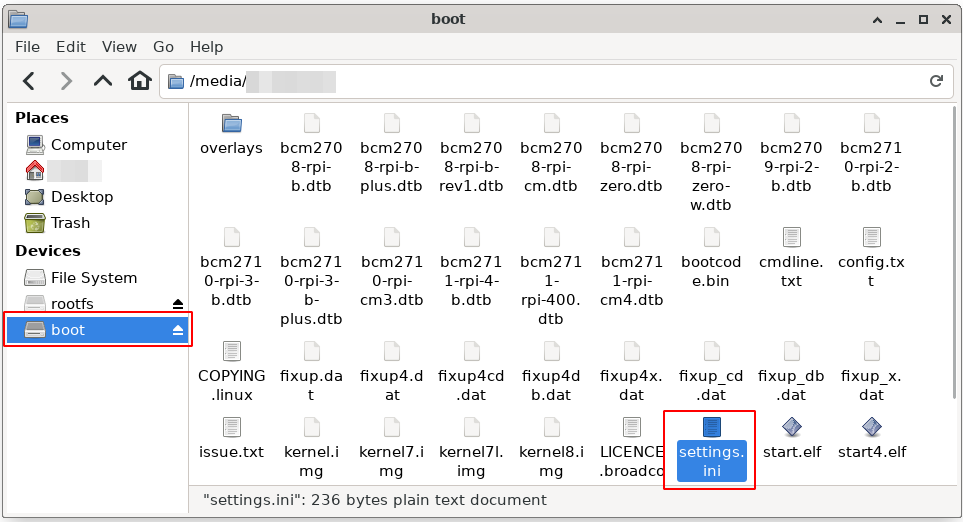Select the fixup_db.dat file
The height and width of the screenshot is (522, 963).
[791, 372]
